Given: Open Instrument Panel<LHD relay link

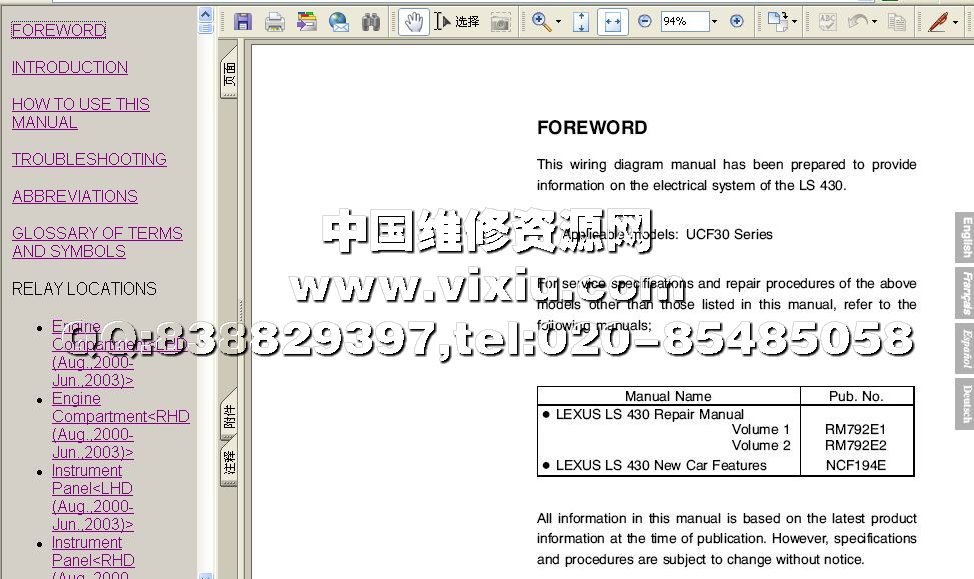Looking at the screenshot, I should point(93,497).
